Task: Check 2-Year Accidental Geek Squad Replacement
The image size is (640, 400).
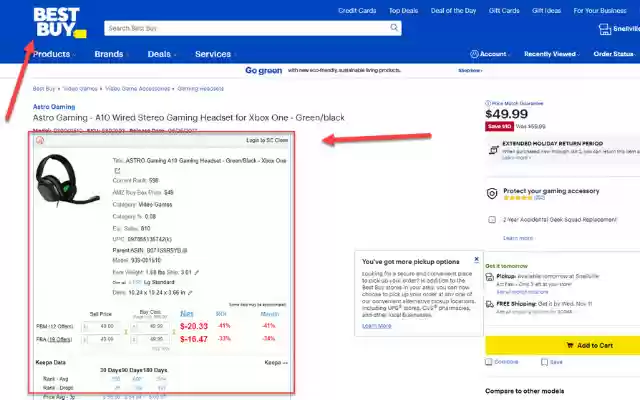Action: pos(492,220)
